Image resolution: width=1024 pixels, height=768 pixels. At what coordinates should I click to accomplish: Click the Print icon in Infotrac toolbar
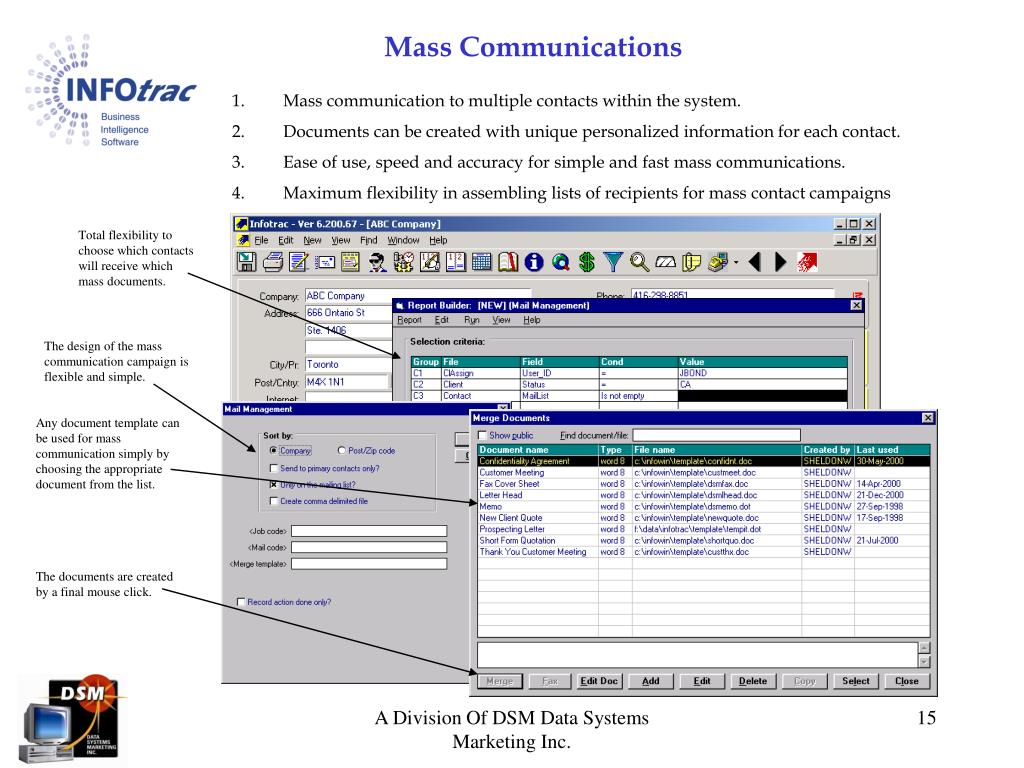click(272, 262)
